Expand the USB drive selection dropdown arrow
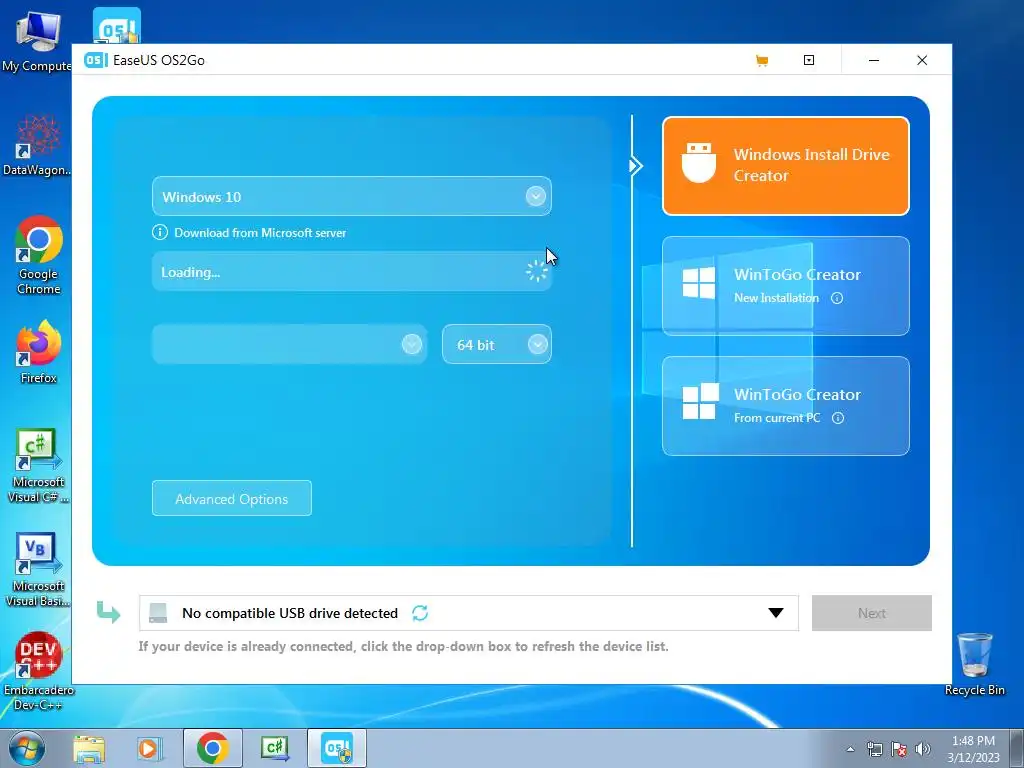The image size is (1024, 768). point(776,613)
